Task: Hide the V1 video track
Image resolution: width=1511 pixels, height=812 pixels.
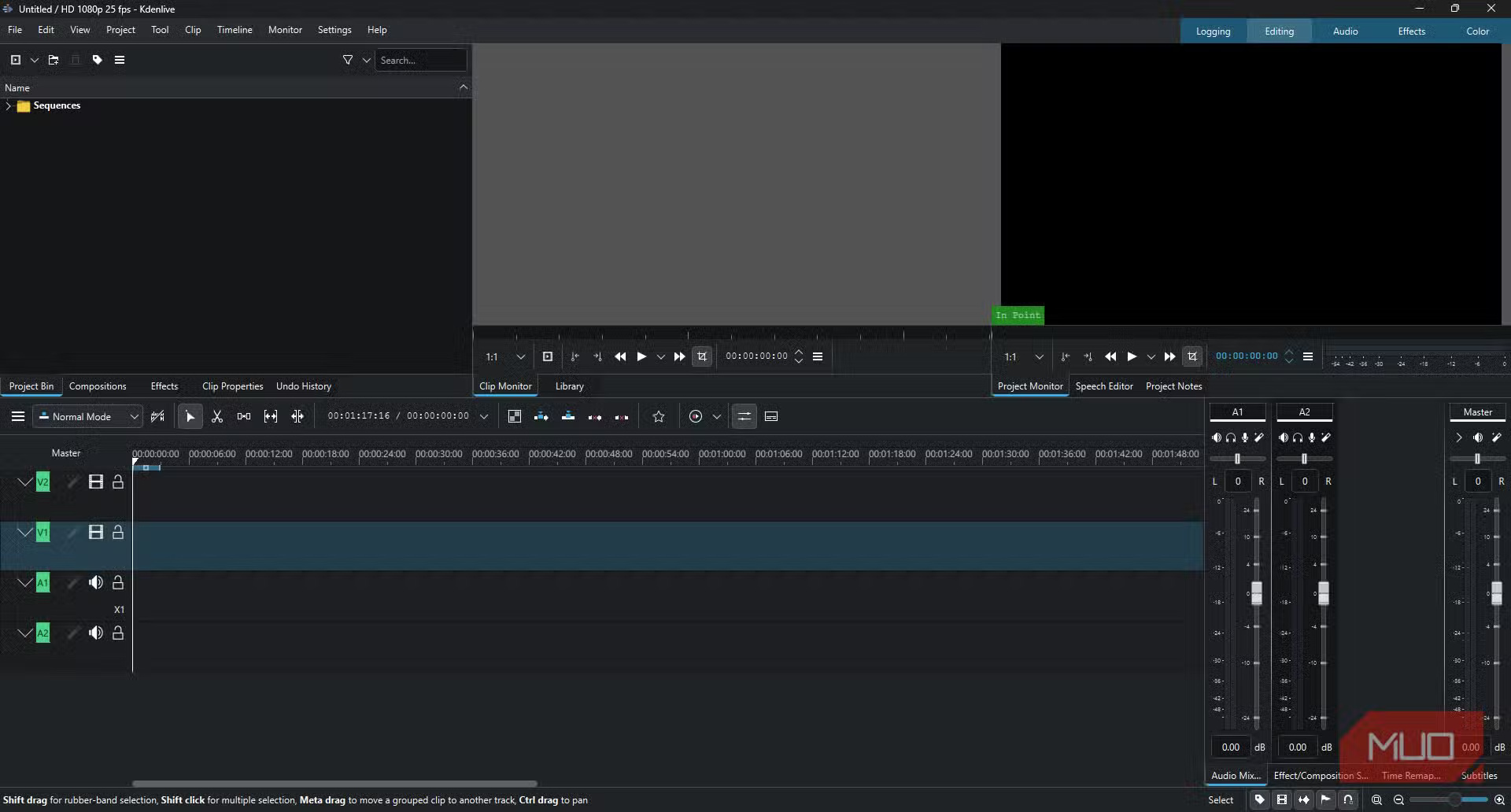Action: pyautogui.click(x=96, y=532)
